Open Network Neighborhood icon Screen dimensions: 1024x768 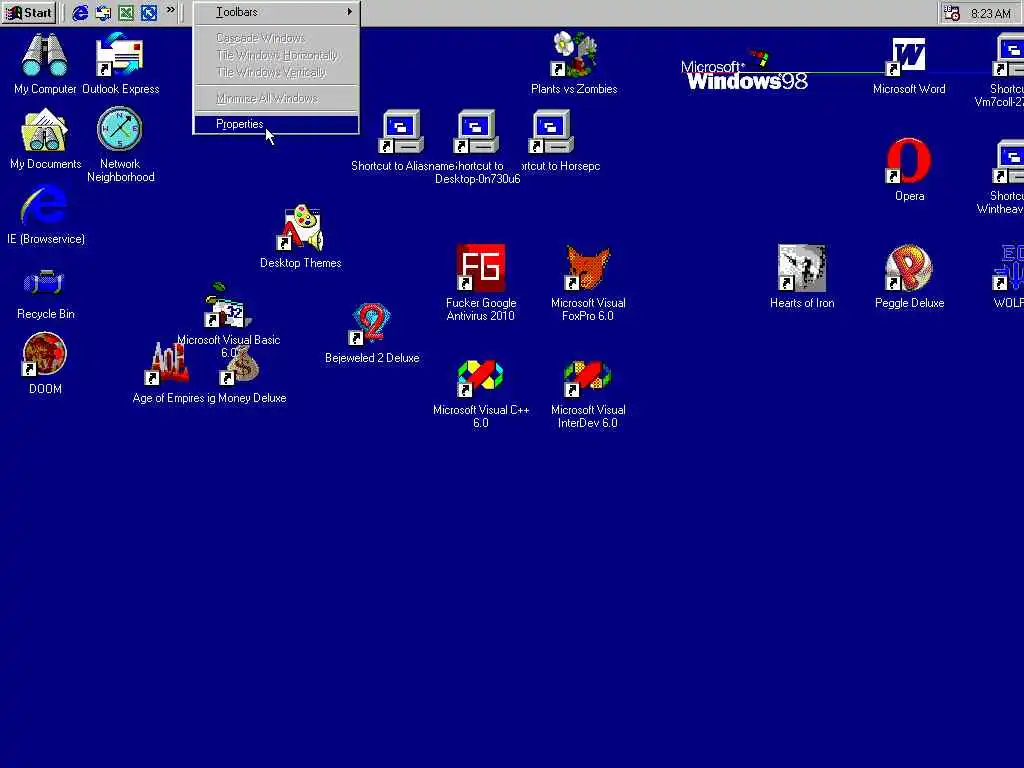pos(120,145)
